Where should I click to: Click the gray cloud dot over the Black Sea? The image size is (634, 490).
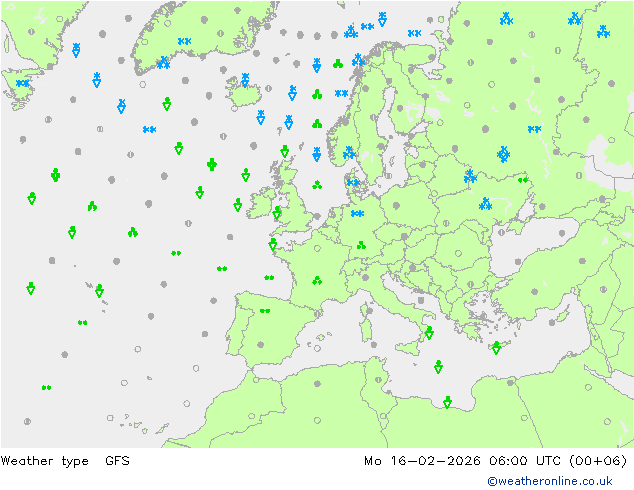click(562, 233)
